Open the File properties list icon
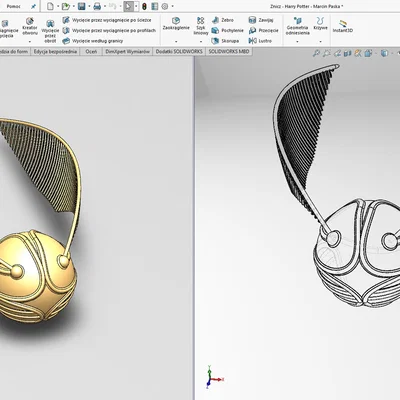The image size is (400, 400). click(155, 6)
